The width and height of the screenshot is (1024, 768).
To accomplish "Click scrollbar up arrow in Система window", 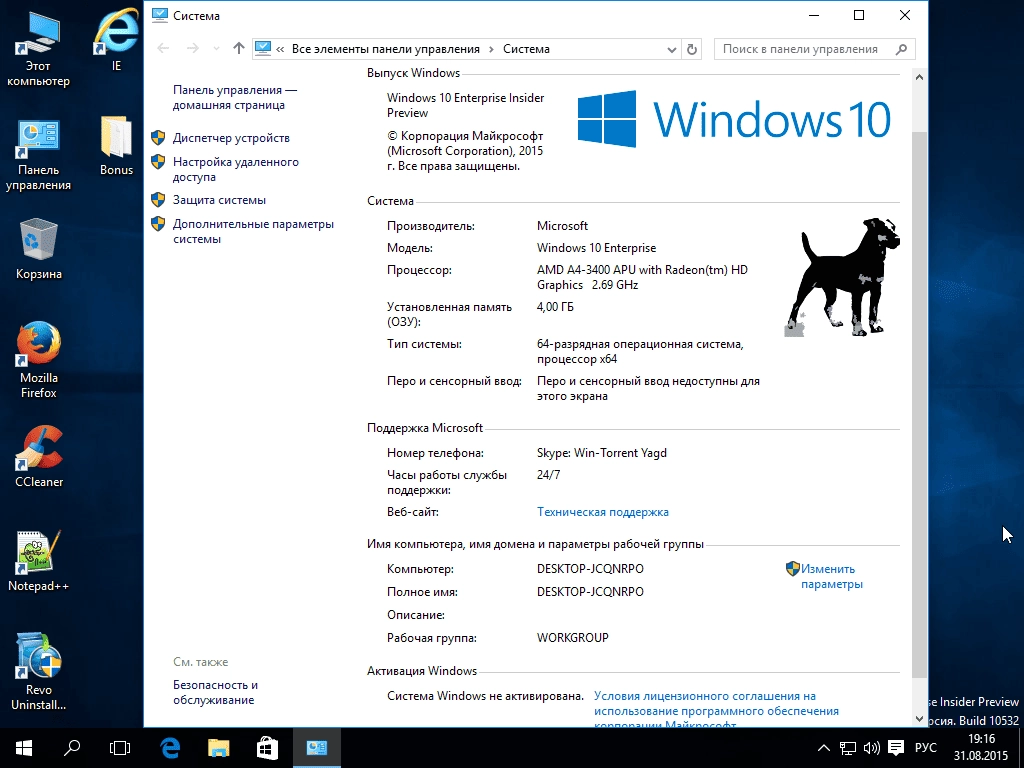I will point(920,77).
